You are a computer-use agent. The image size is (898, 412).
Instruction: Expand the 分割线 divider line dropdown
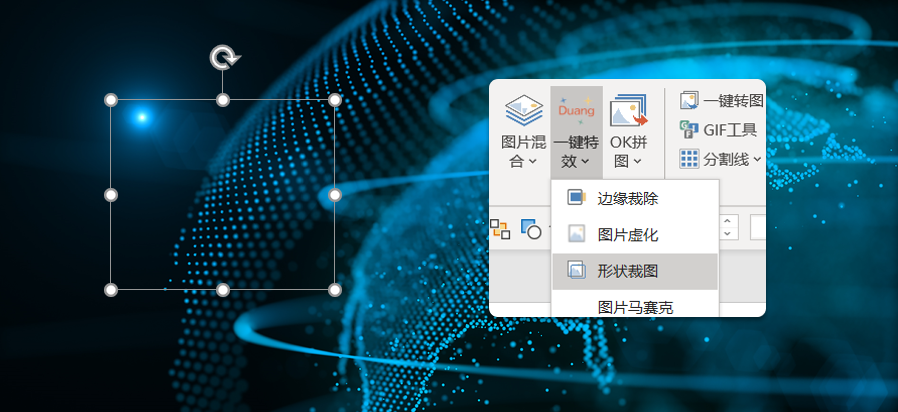pos(720,158)
